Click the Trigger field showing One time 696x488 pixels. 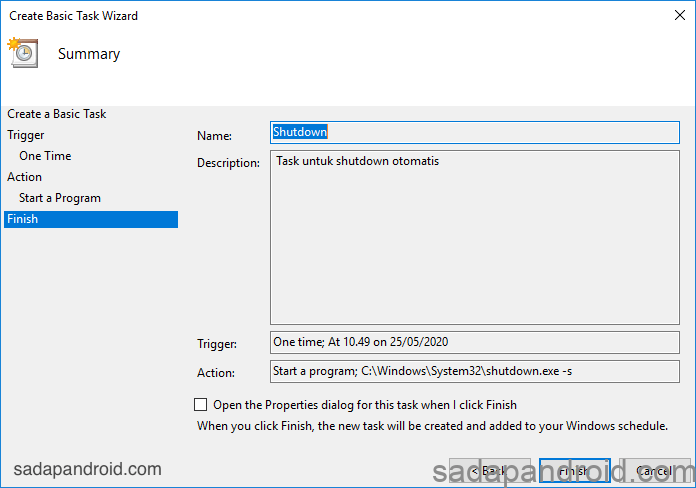click(474, 342)
